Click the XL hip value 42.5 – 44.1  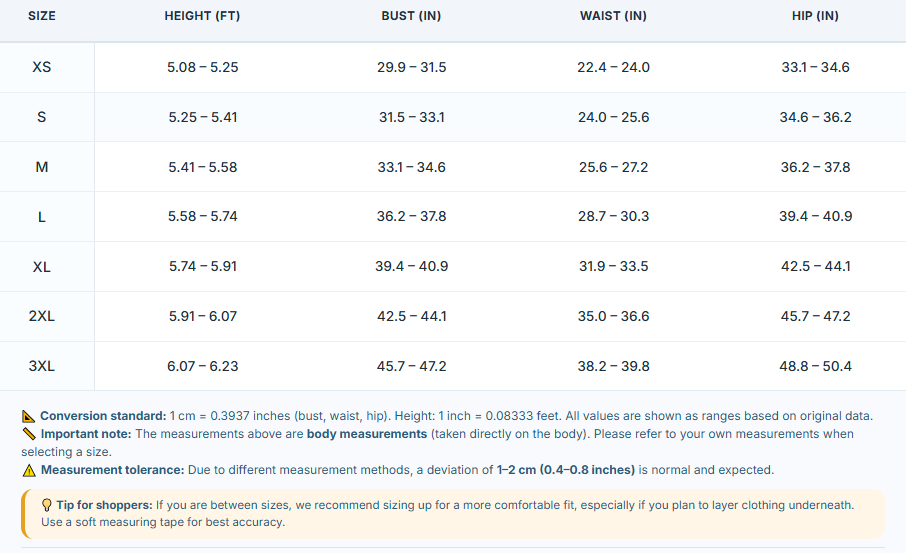pos(815,266)
